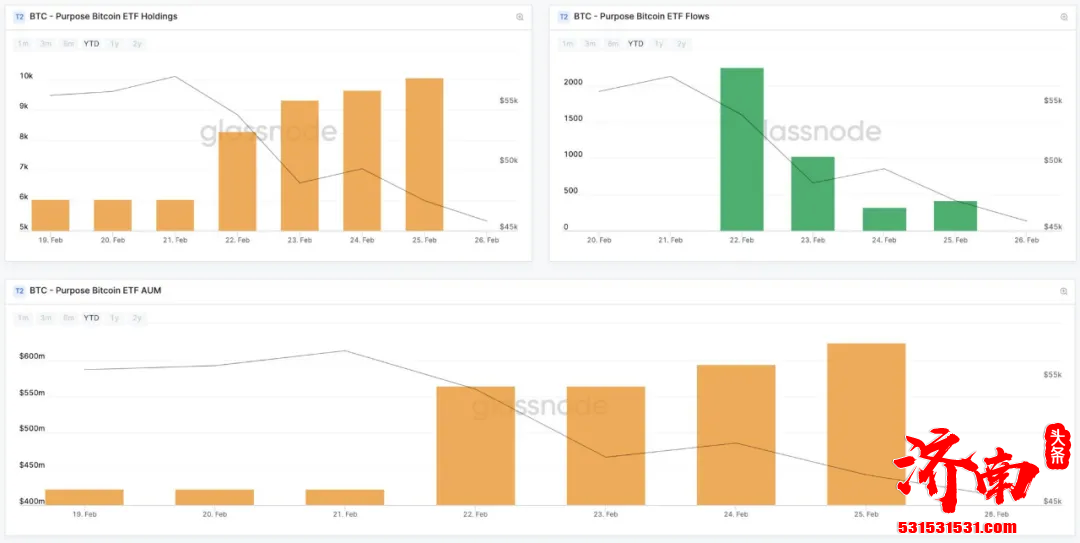This screenshot has width=1080, height=543.
Task: Switch ETF Flows chart to 3m range
Action: [x=590, y=44]
